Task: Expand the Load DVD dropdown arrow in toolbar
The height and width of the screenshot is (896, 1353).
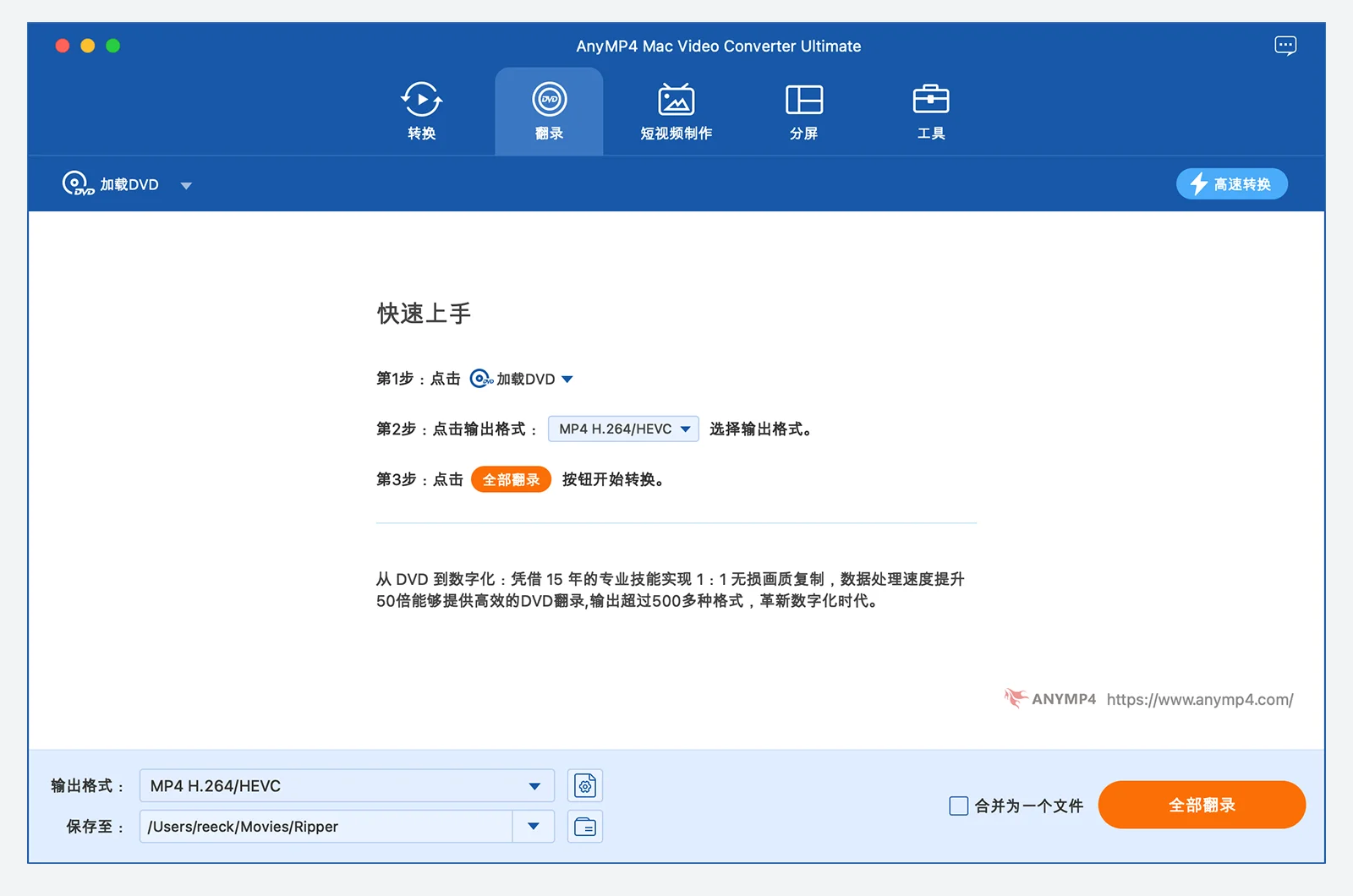Action: (x=186, y=185)
